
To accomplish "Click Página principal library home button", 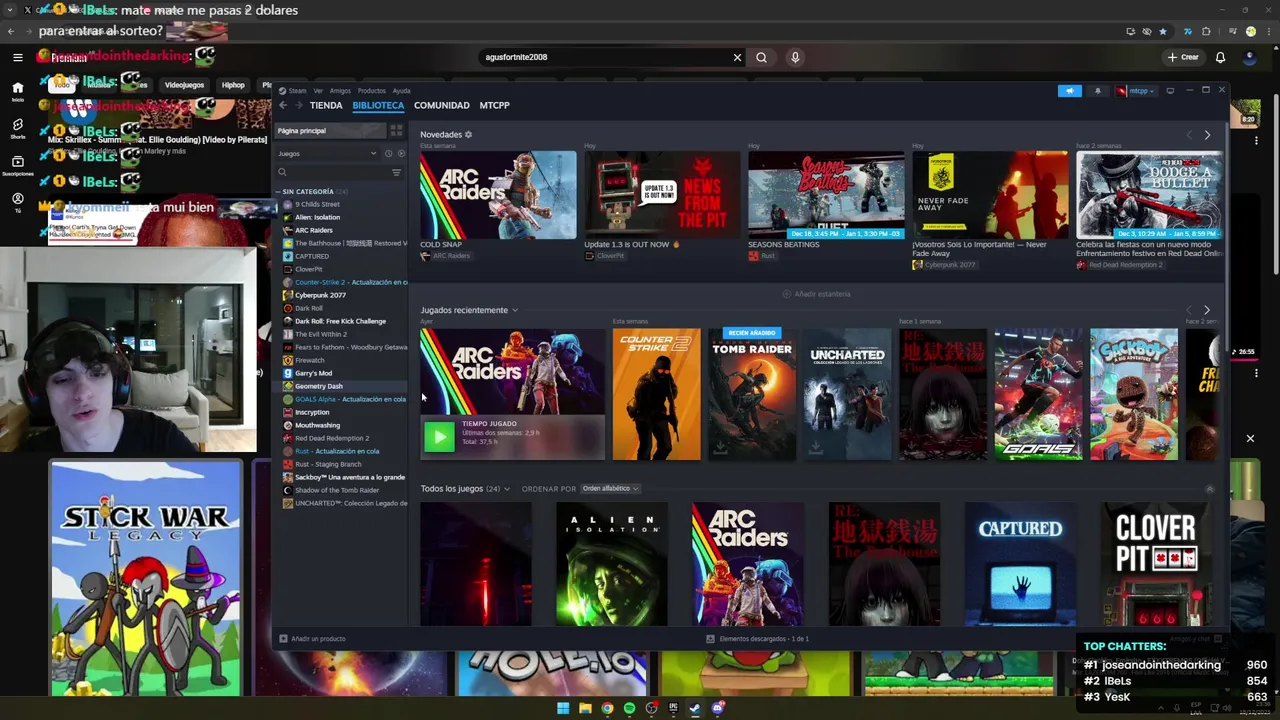I will [330, 130].
